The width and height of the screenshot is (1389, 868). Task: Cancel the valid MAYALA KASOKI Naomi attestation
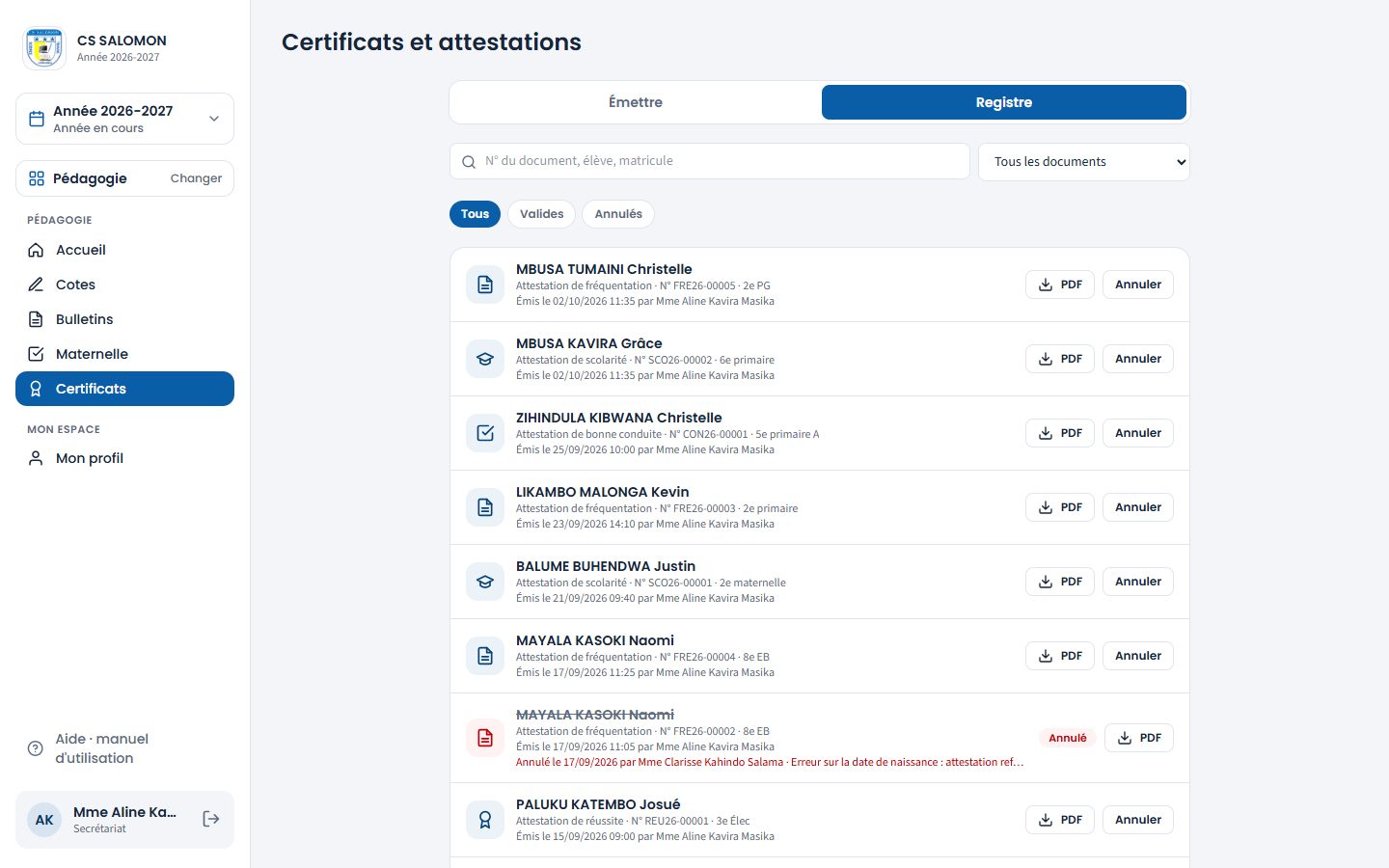pos(1138,656)
